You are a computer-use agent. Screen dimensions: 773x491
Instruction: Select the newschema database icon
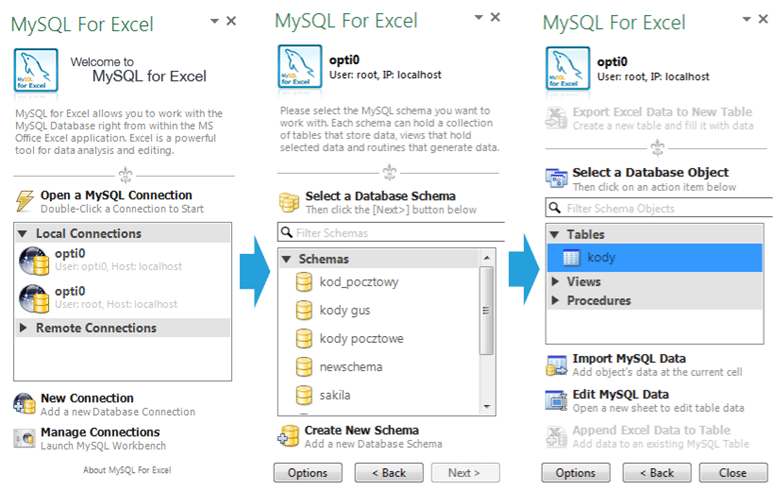(x=304, y=367)
